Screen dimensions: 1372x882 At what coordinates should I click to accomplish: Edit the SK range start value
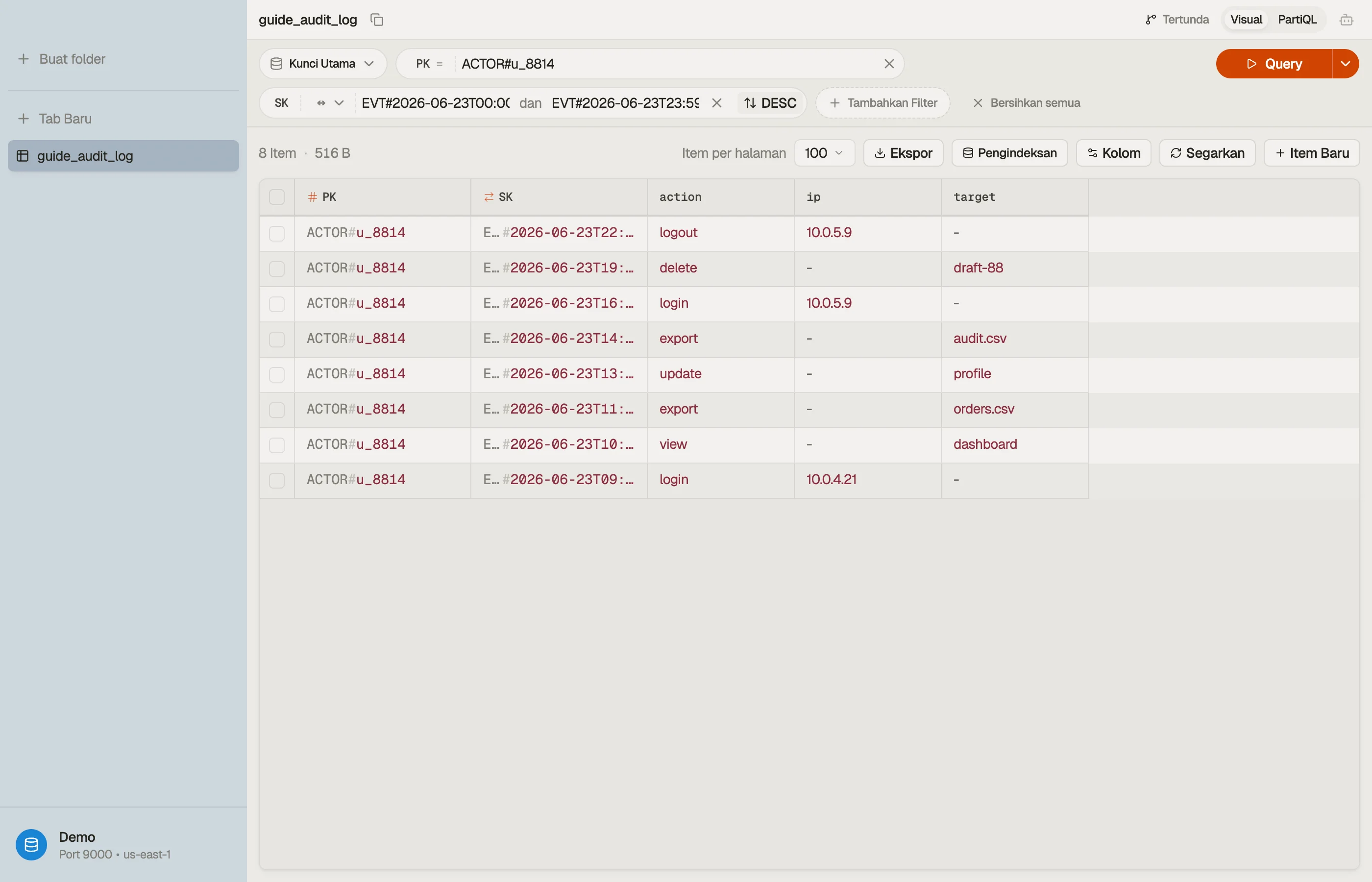tap(435, 103)
